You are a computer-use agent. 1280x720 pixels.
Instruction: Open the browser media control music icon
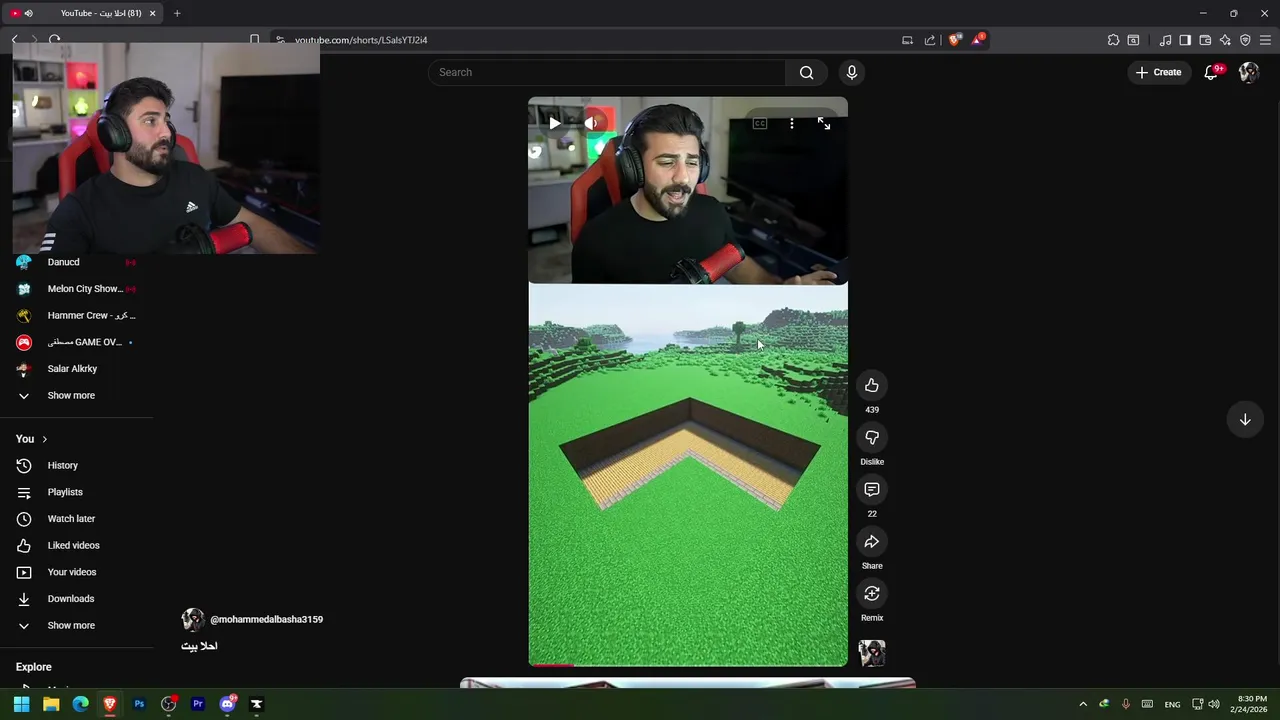tap(1165, 40)
